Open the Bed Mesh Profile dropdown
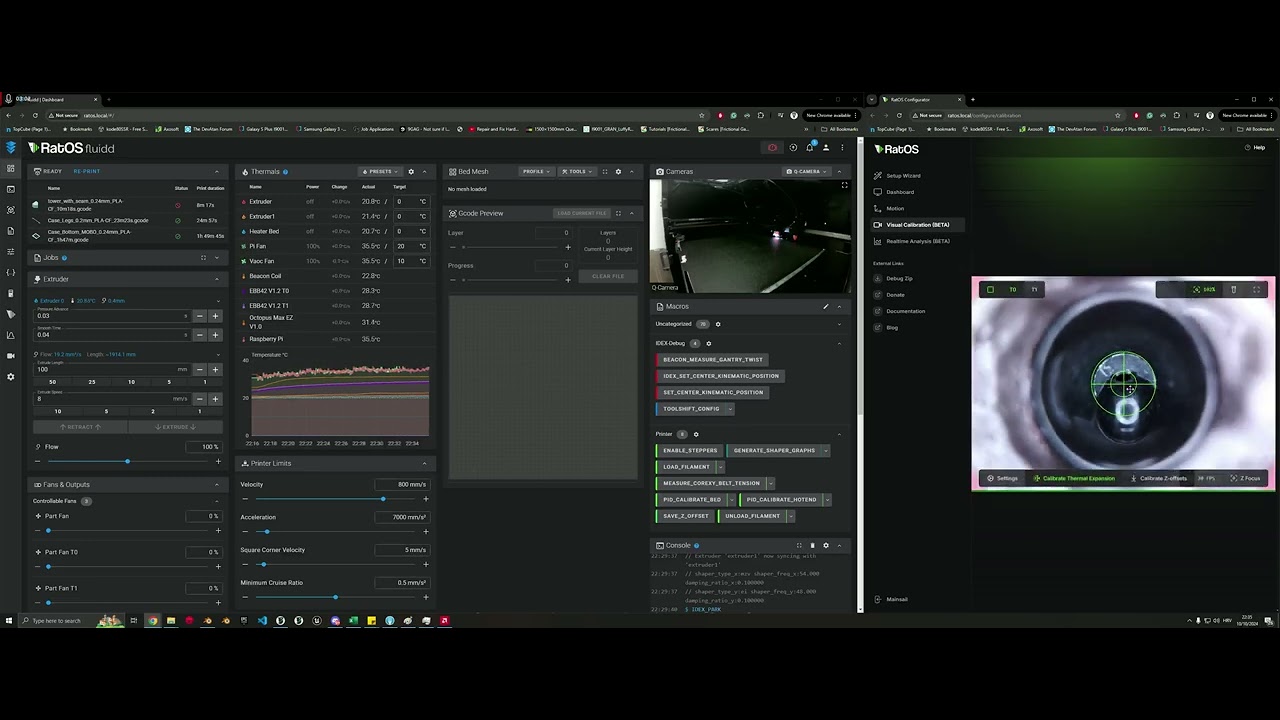 point(536,172)
